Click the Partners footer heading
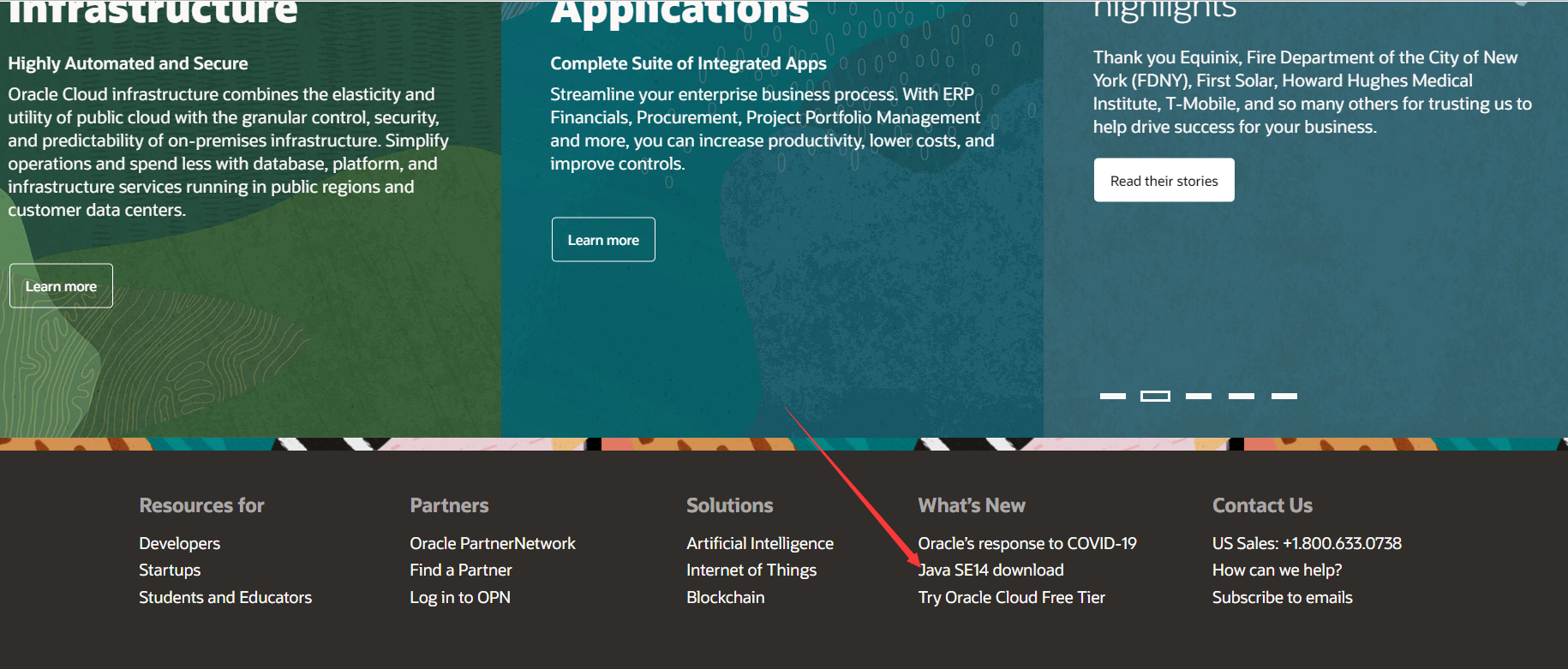 point(449,505)
